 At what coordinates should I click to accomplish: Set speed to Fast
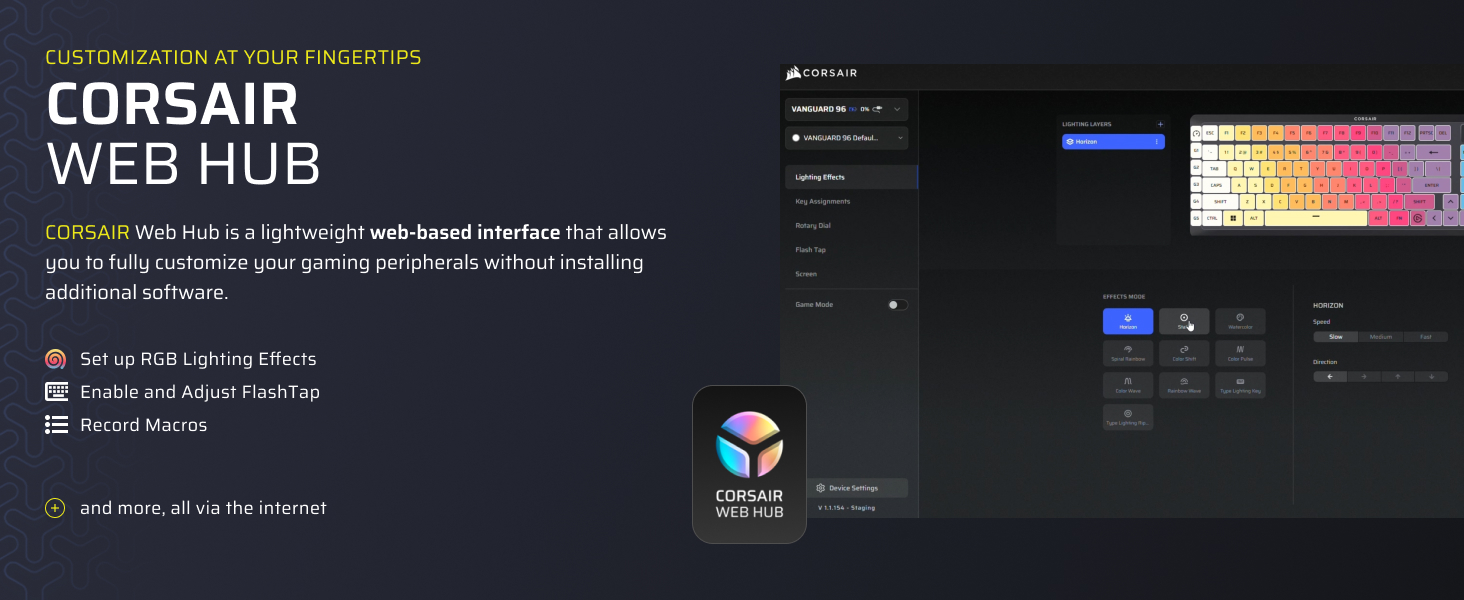click(x=1426, y=337)
